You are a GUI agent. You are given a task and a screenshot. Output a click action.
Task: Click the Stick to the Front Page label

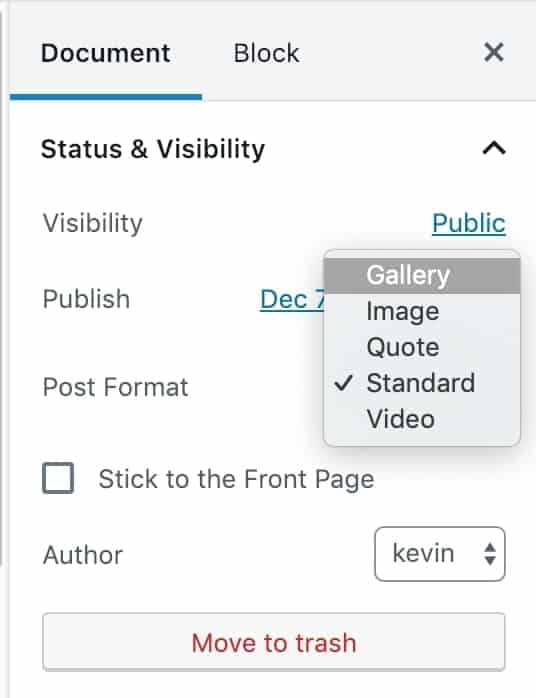pyautogui.click(x=236, y=479)
